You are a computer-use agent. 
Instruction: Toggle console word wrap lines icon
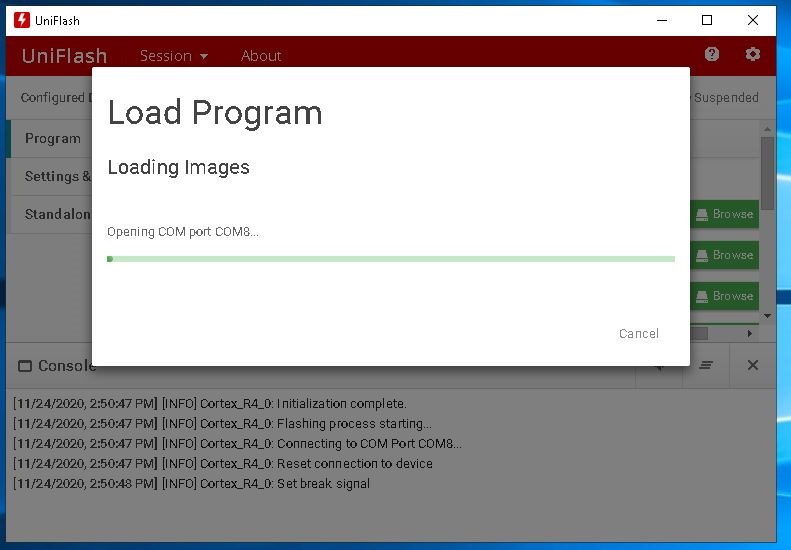706,365
